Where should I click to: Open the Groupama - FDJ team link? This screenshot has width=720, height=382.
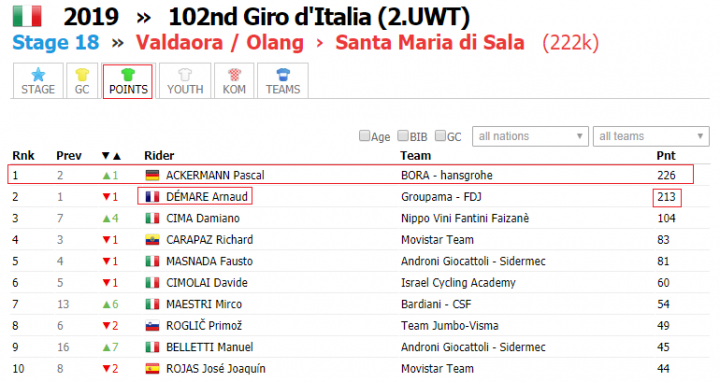441,197
